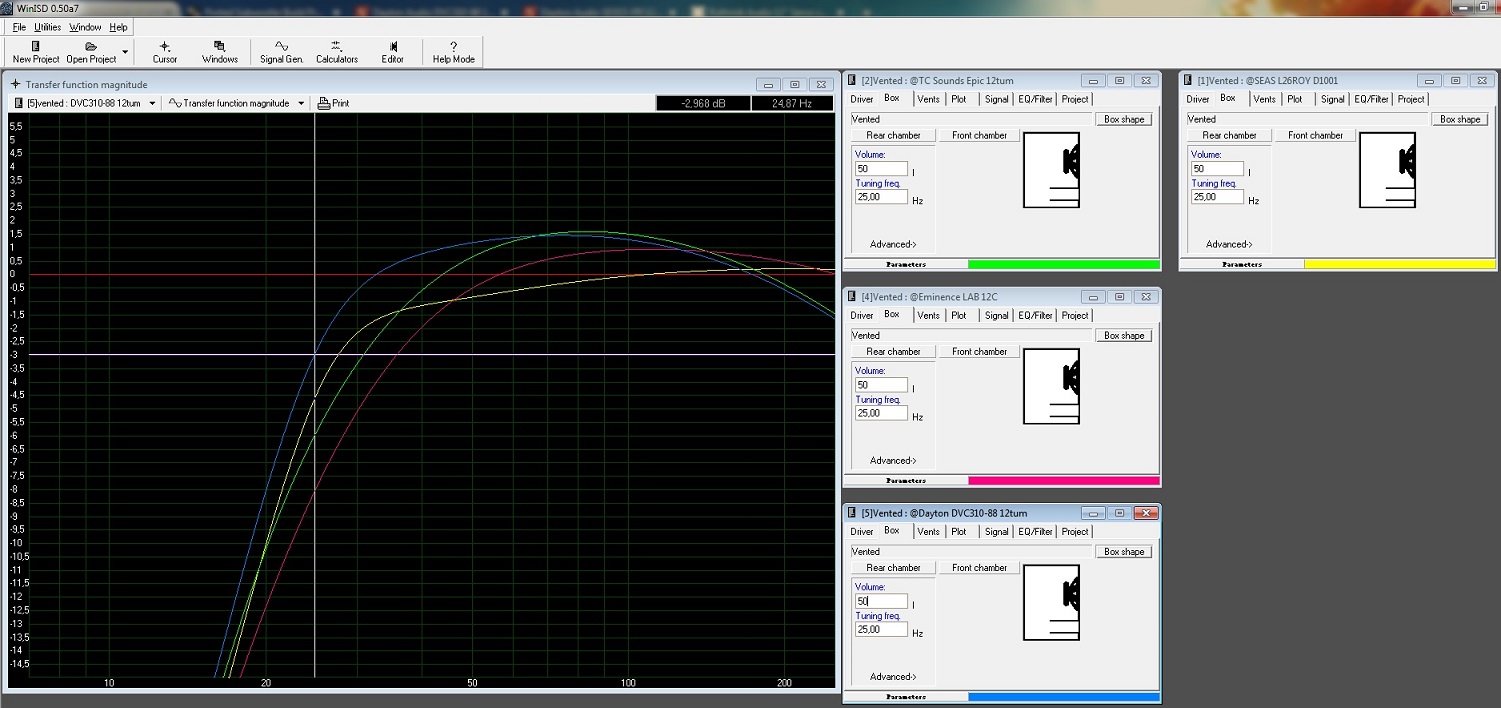
Task: Click Box shape in Eminence LAB 12C window
Action: 1125,336
